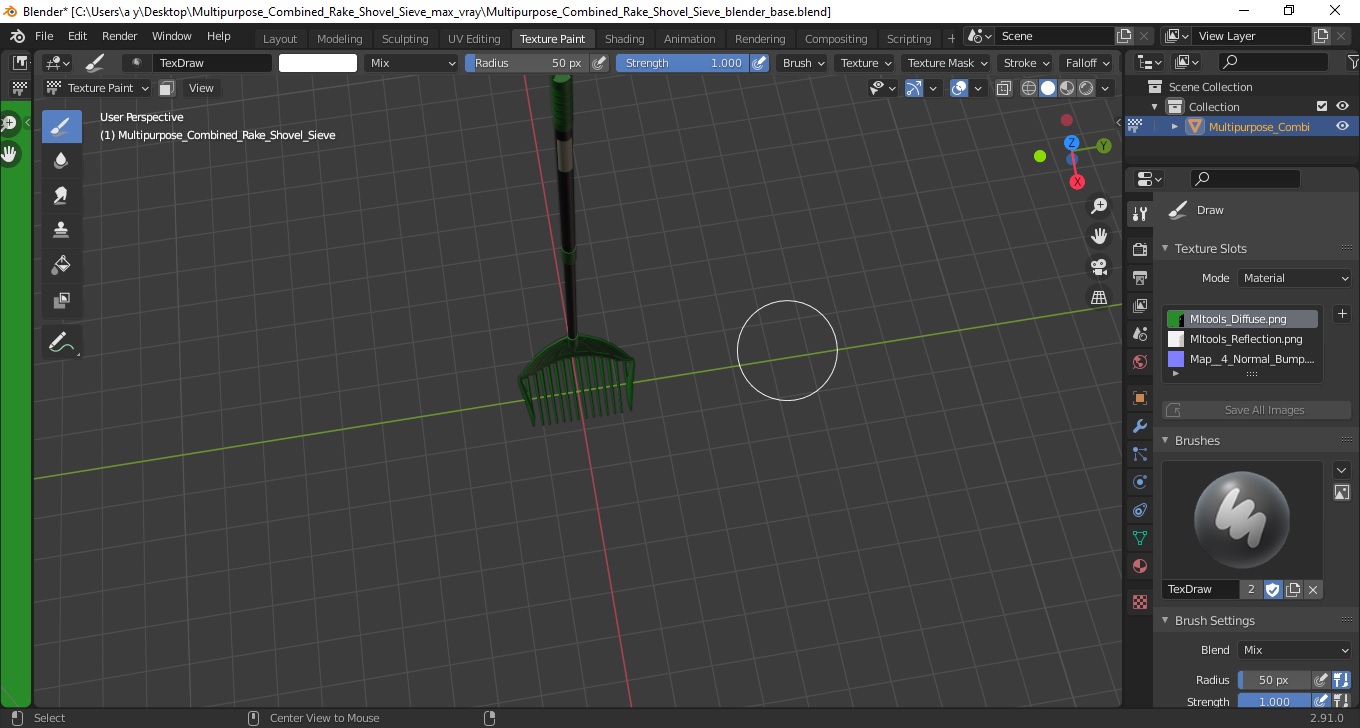Open the Brush header dropdown
This screenshot has height=728, width=1360.
(x=804, y=63)
